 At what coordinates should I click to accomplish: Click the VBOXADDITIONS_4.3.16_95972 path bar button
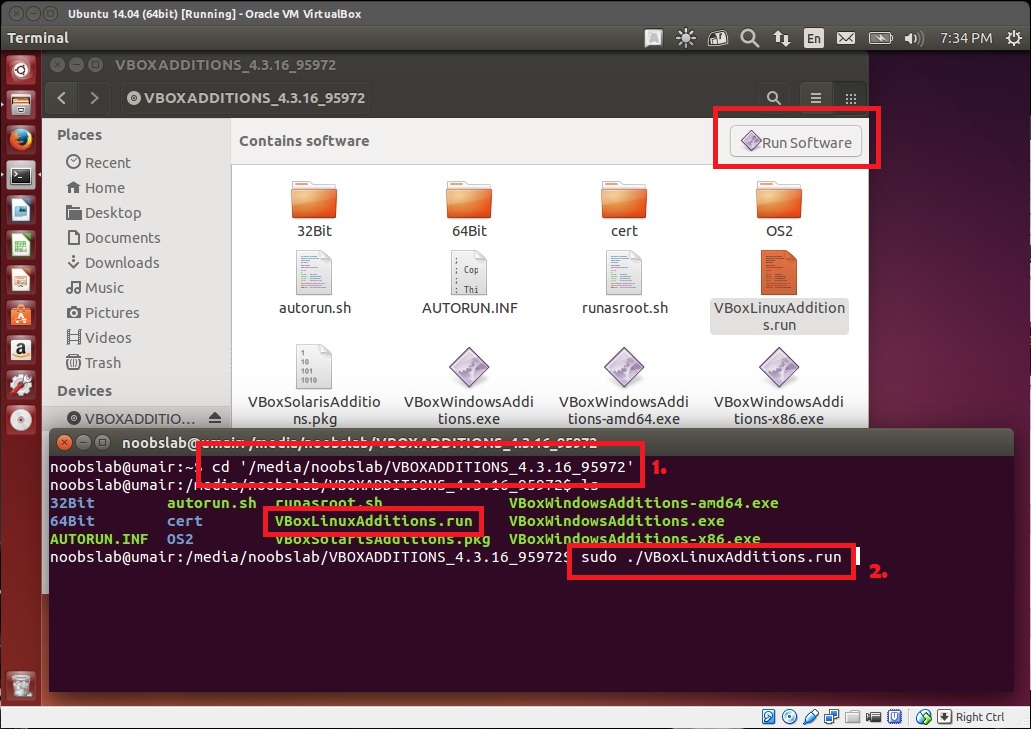(246, 98)
